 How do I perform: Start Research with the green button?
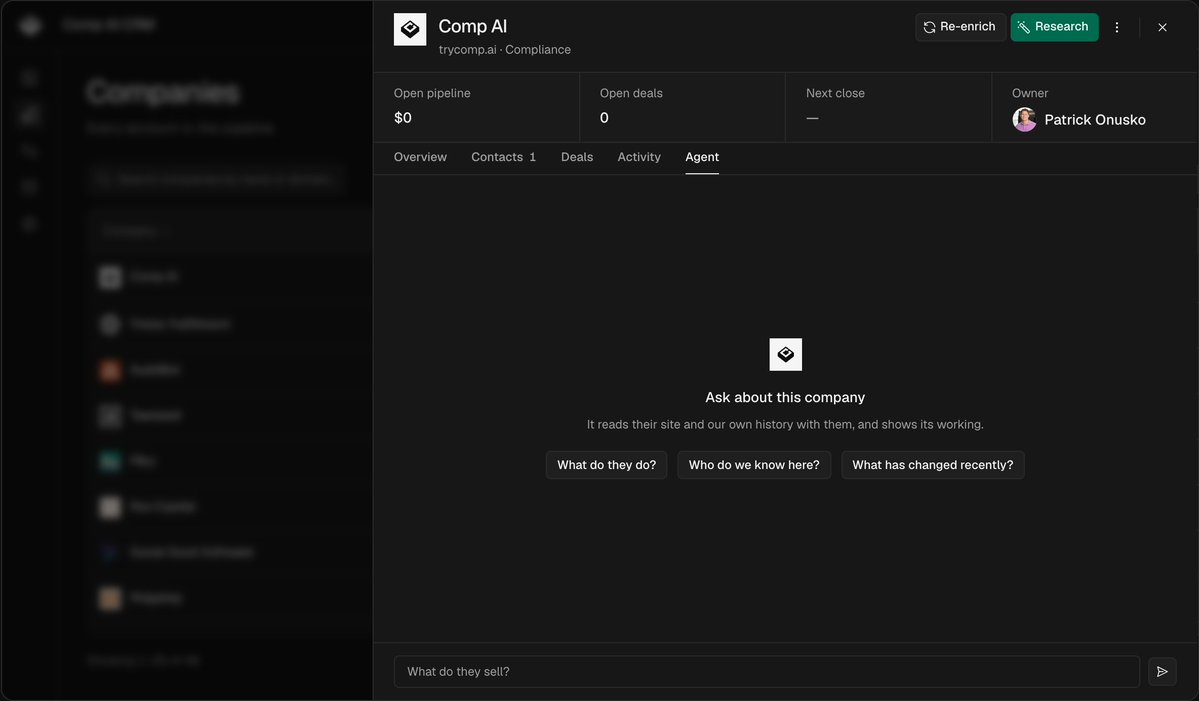1054,27
